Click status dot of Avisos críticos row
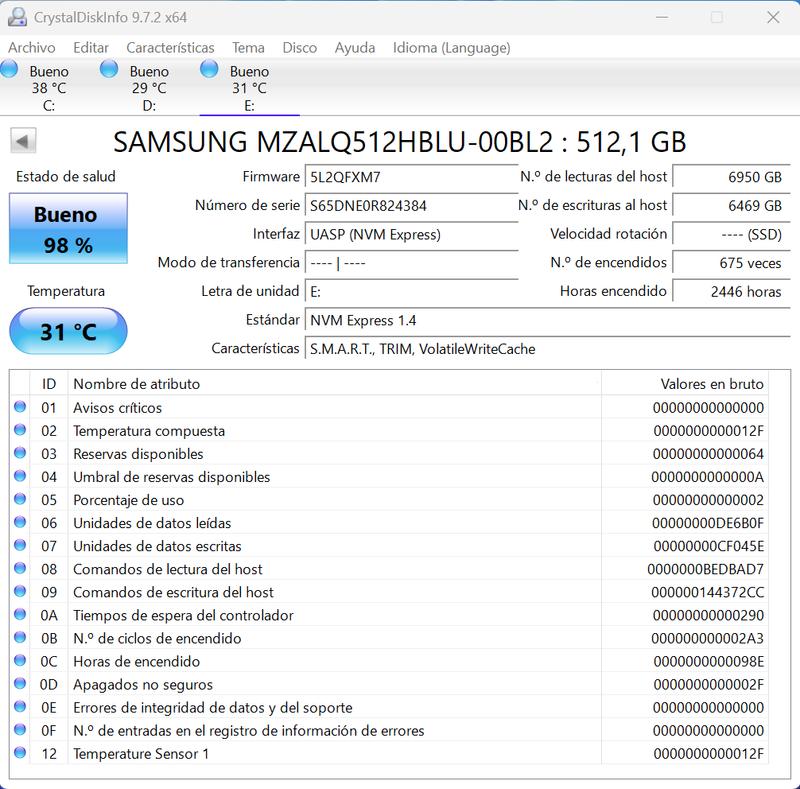800x789 pixels. (20, 407)
